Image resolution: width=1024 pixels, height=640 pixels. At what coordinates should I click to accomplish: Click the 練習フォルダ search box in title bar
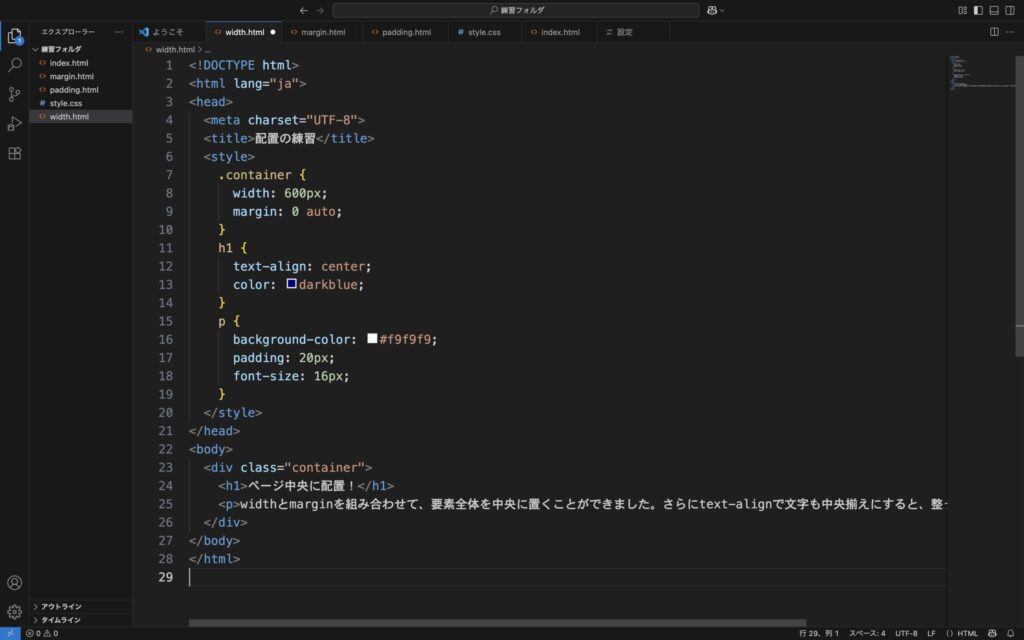point(516,10)
